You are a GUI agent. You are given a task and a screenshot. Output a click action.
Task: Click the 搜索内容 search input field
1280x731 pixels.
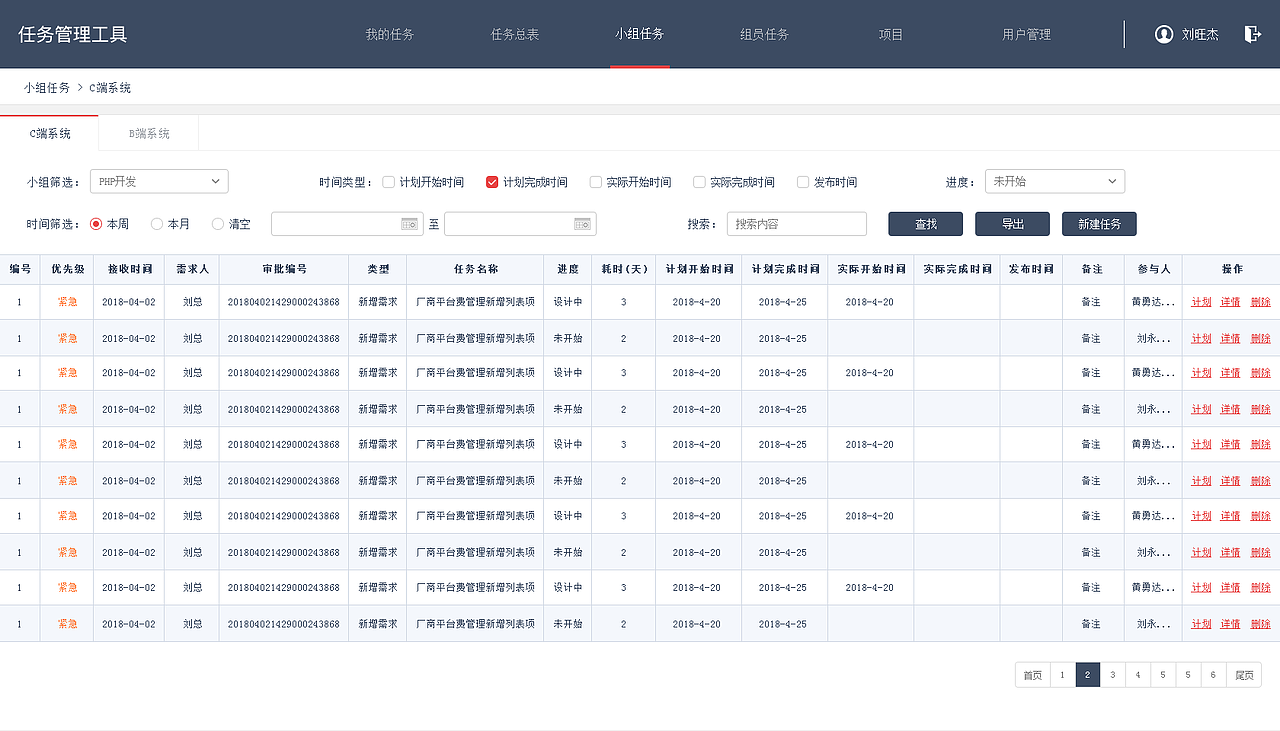796,223
